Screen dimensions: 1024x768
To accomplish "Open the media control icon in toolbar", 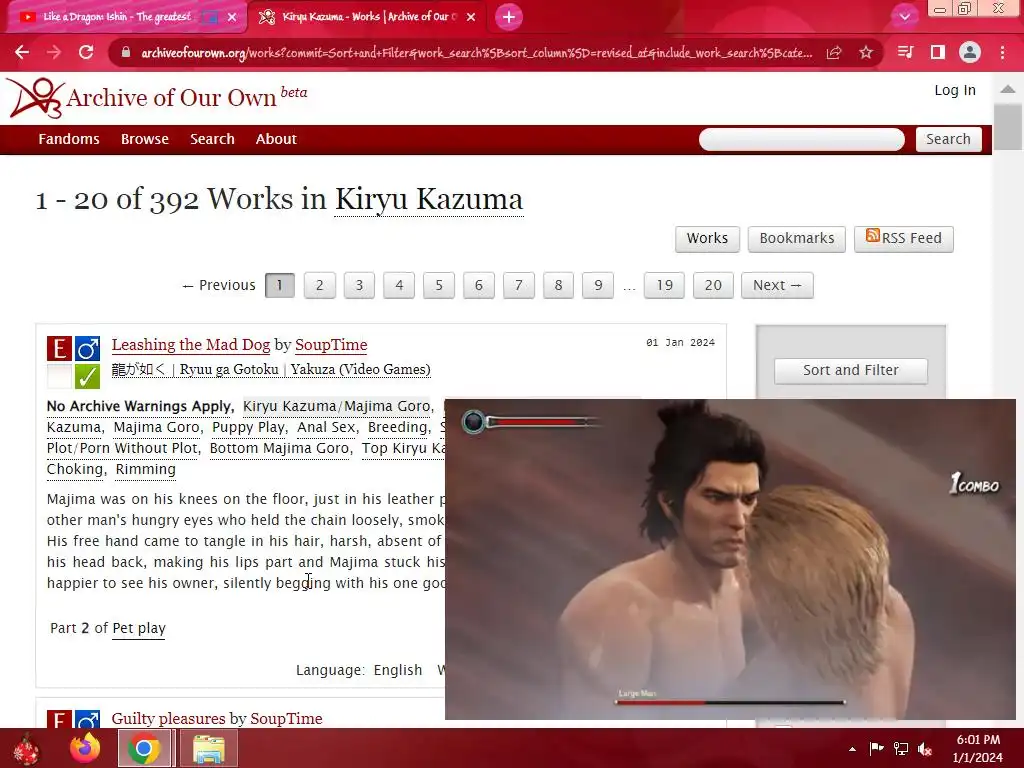I will click(x=905, y=52).
